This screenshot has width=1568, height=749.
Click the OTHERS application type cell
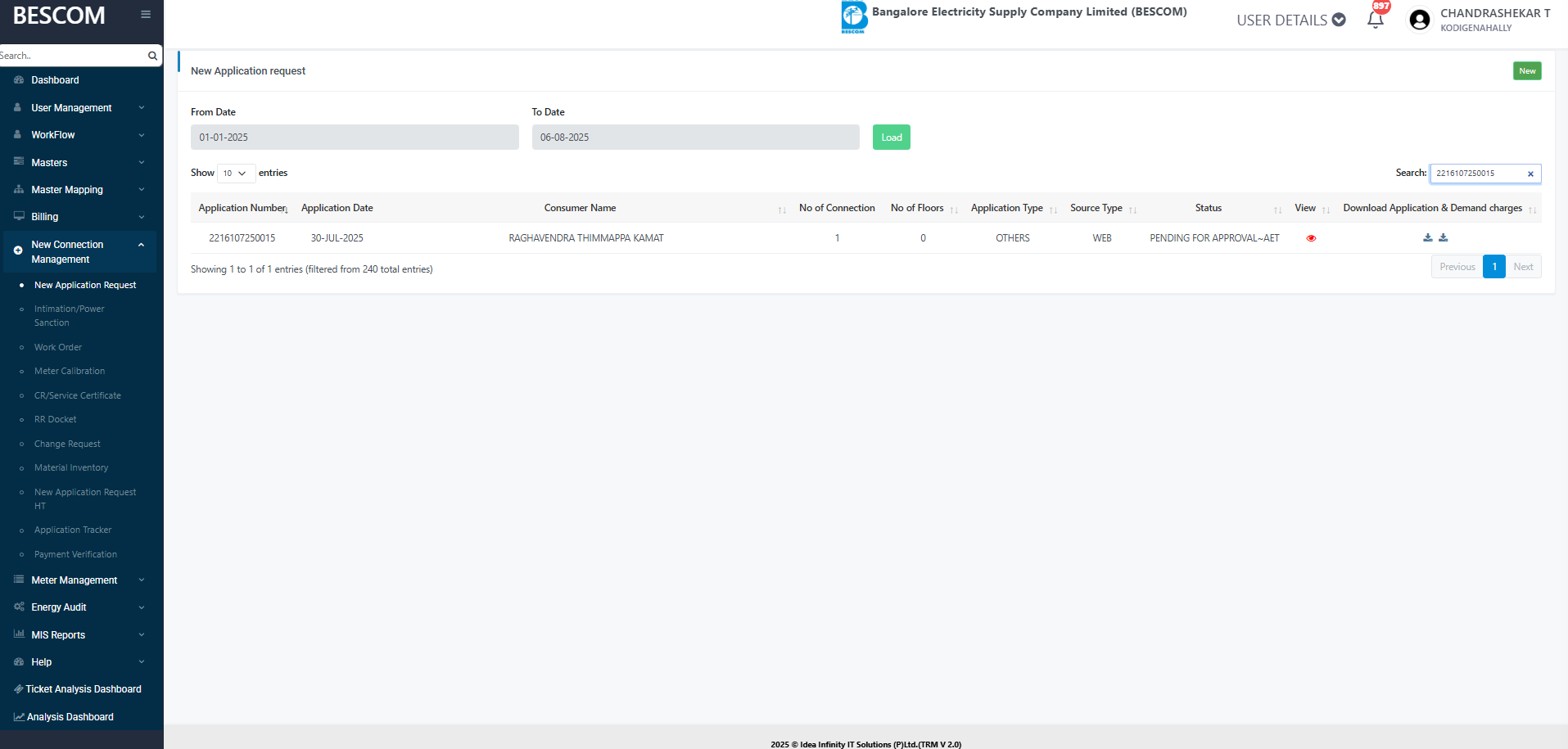(x=1013, y=238)
